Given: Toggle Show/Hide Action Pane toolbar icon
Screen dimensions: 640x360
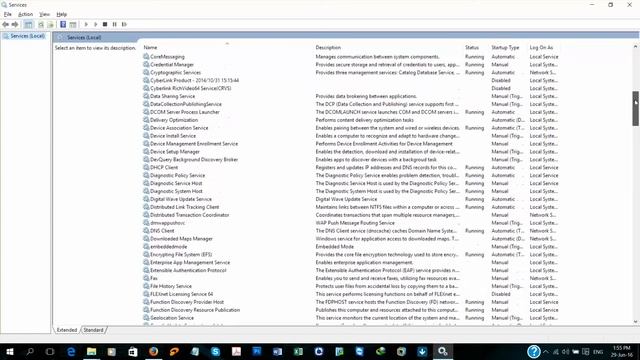Looking at the screenshot, I should point(73,24).
